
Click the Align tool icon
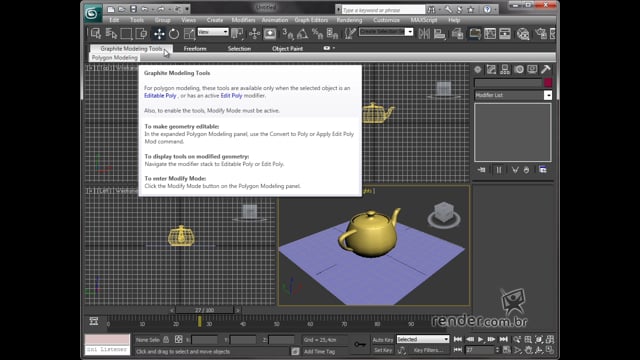[439, 33]
